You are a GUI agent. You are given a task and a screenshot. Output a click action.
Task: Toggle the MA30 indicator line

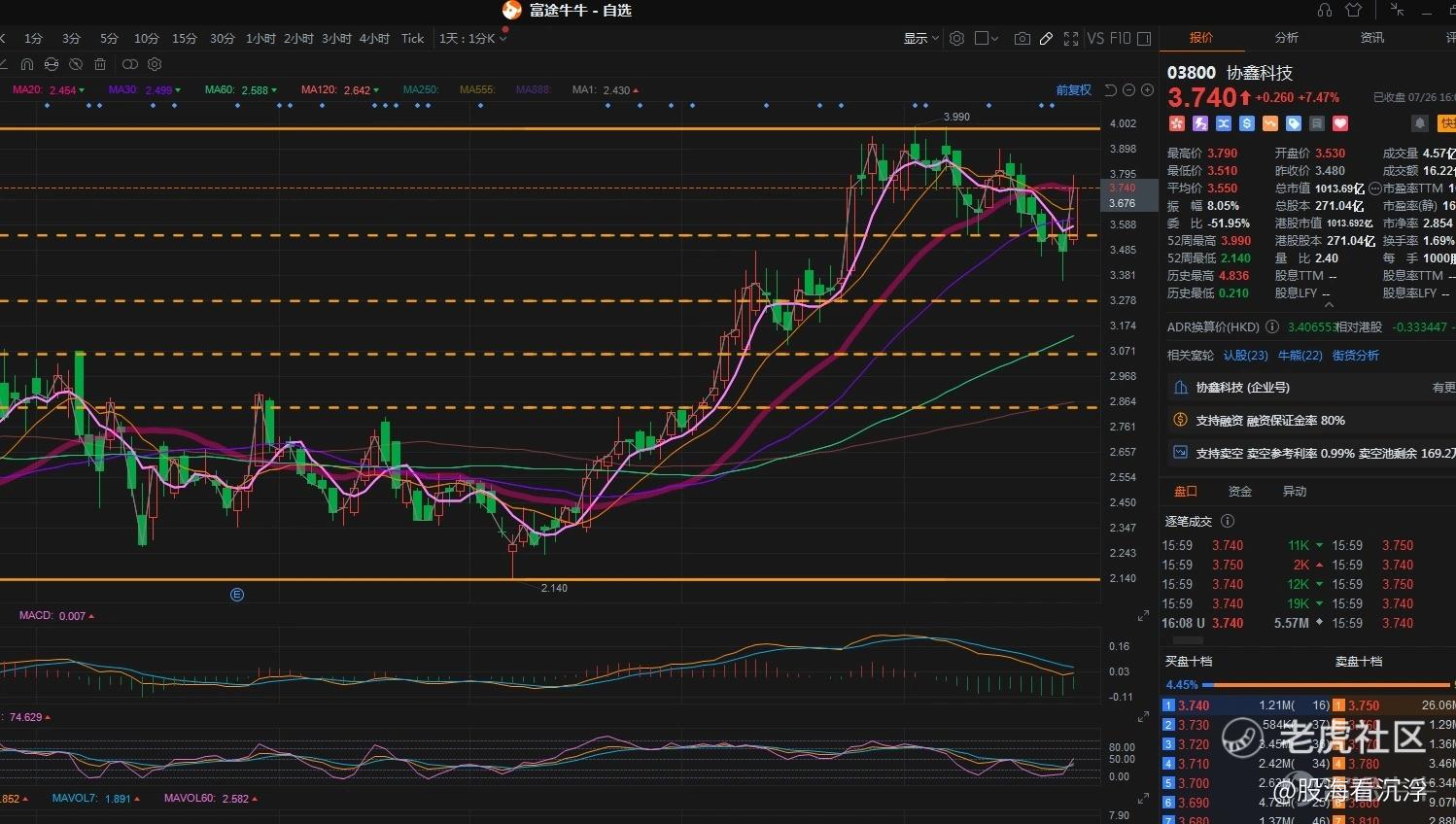pyautogui.click(x=145, y=90)
